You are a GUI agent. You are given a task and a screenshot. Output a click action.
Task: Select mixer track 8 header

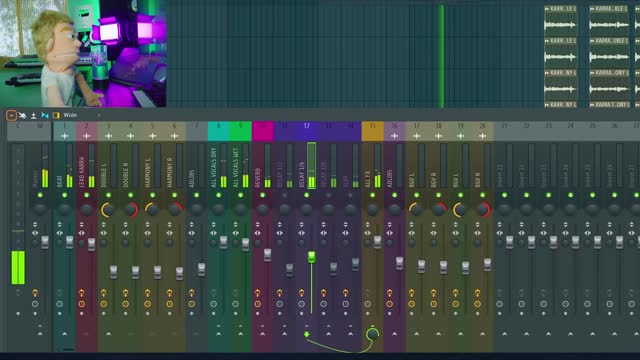(x=218, y=131)
